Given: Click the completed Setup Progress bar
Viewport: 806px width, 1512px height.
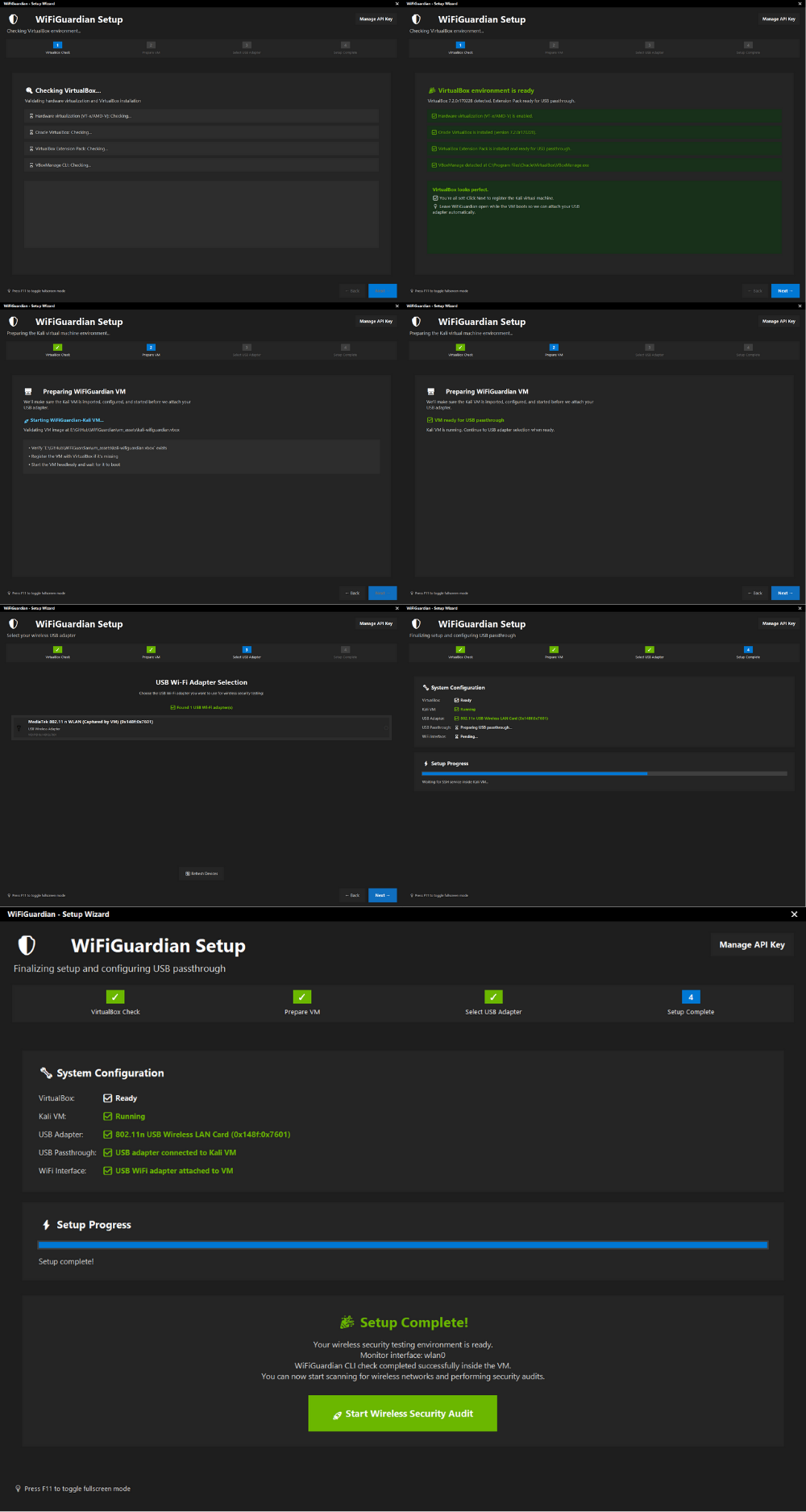Looking at the screenshot, I should pyautogui.click(x=403, y=1245).
